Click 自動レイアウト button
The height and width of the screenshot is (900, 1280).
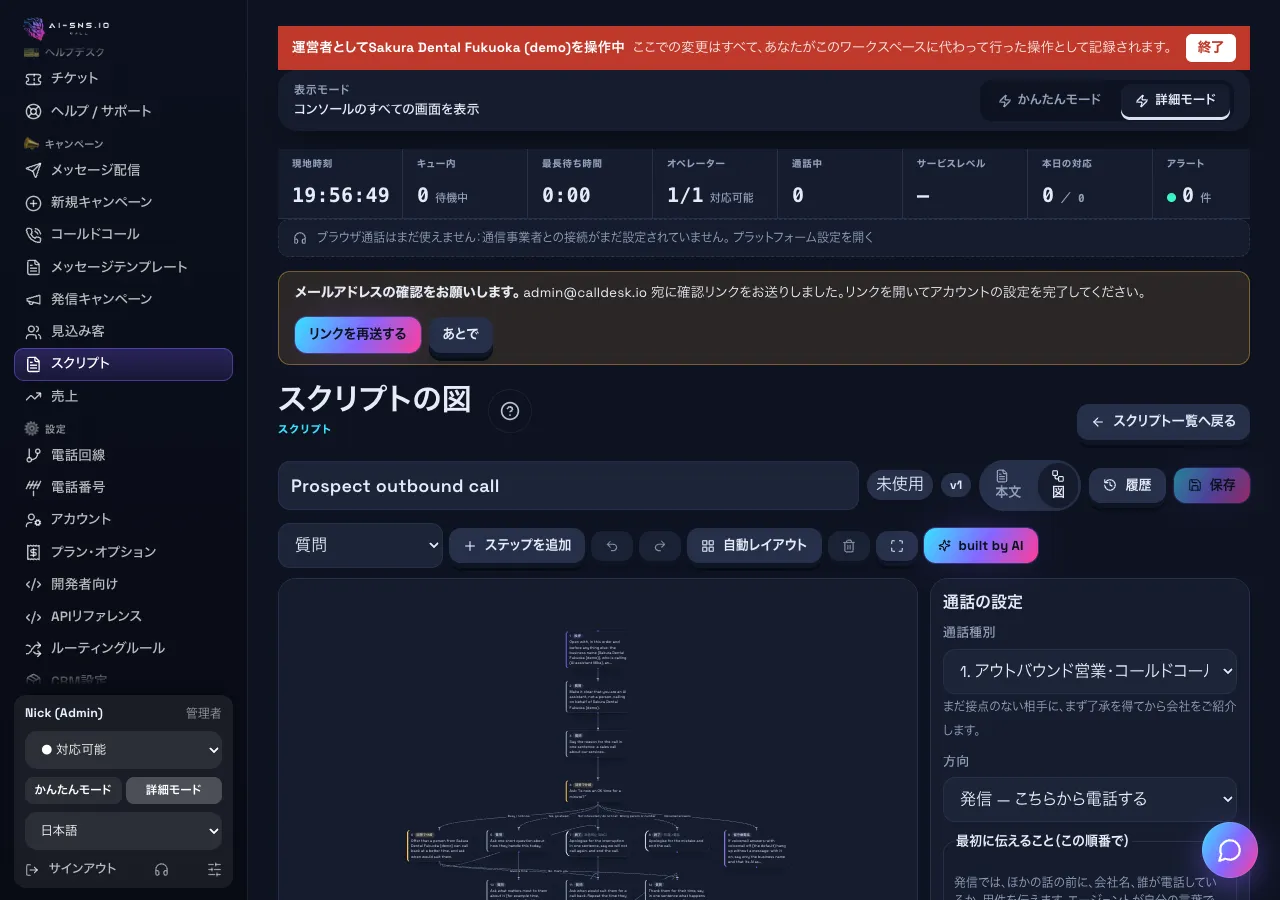pyautogui.click(x=754, y=545)
